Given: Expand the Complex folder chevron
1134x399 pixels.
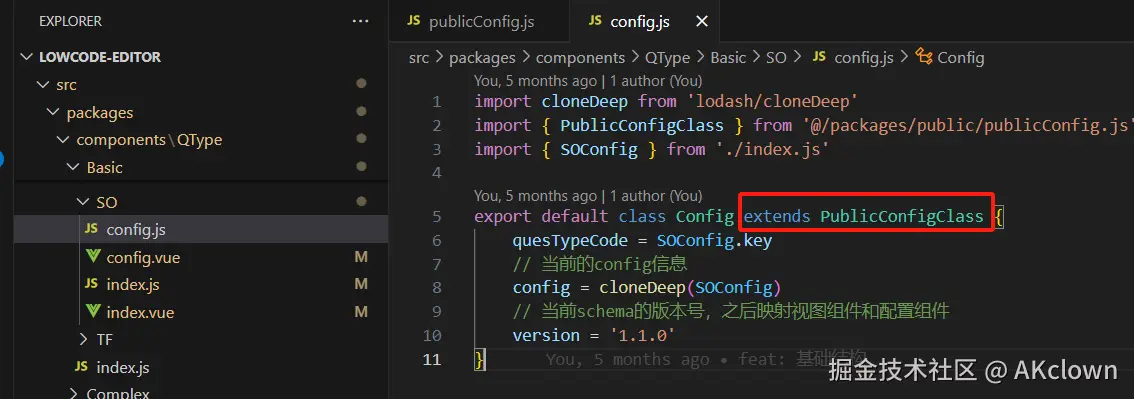Looking at the screenshot, I should [x=73, y=394].
